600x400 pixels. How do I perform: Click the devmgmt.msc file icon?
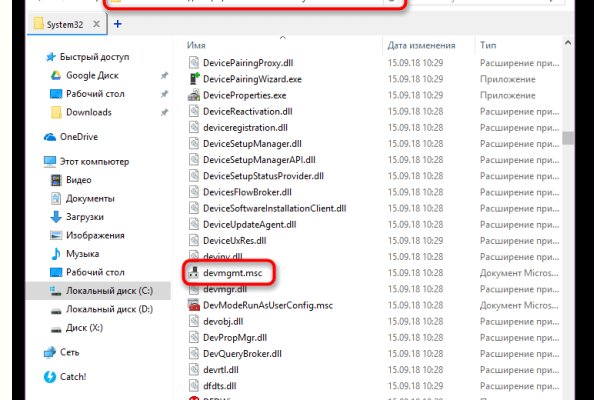point(195,272)
